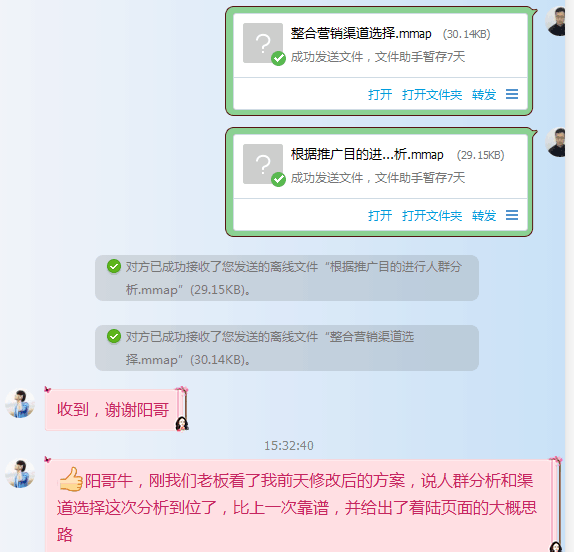
Task: Click green check icon on 整合营销渠道选择 receipt notice
Action: tap(114, 336)
